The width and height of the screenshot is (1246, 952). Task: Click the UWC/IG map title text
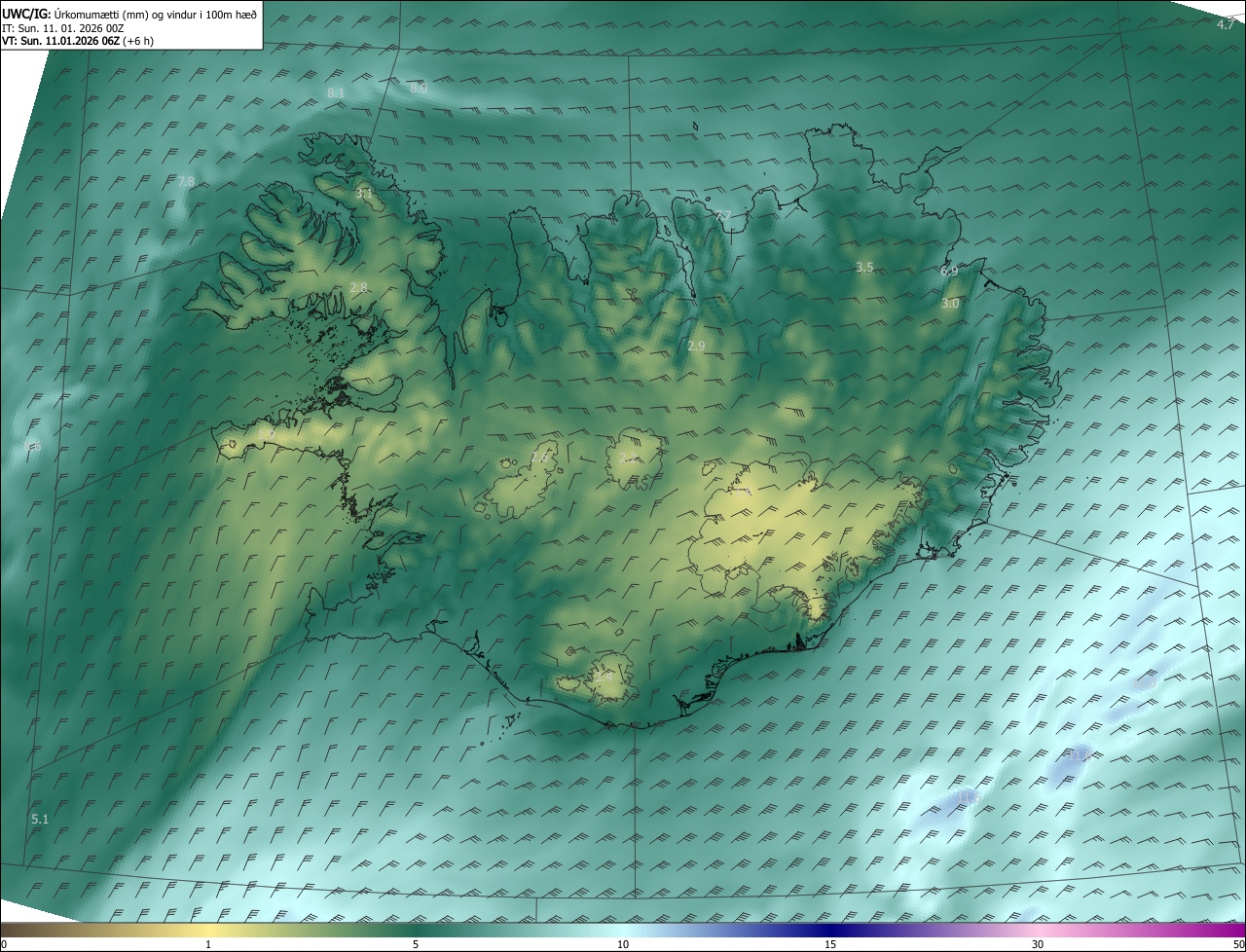tap(129, 14)
